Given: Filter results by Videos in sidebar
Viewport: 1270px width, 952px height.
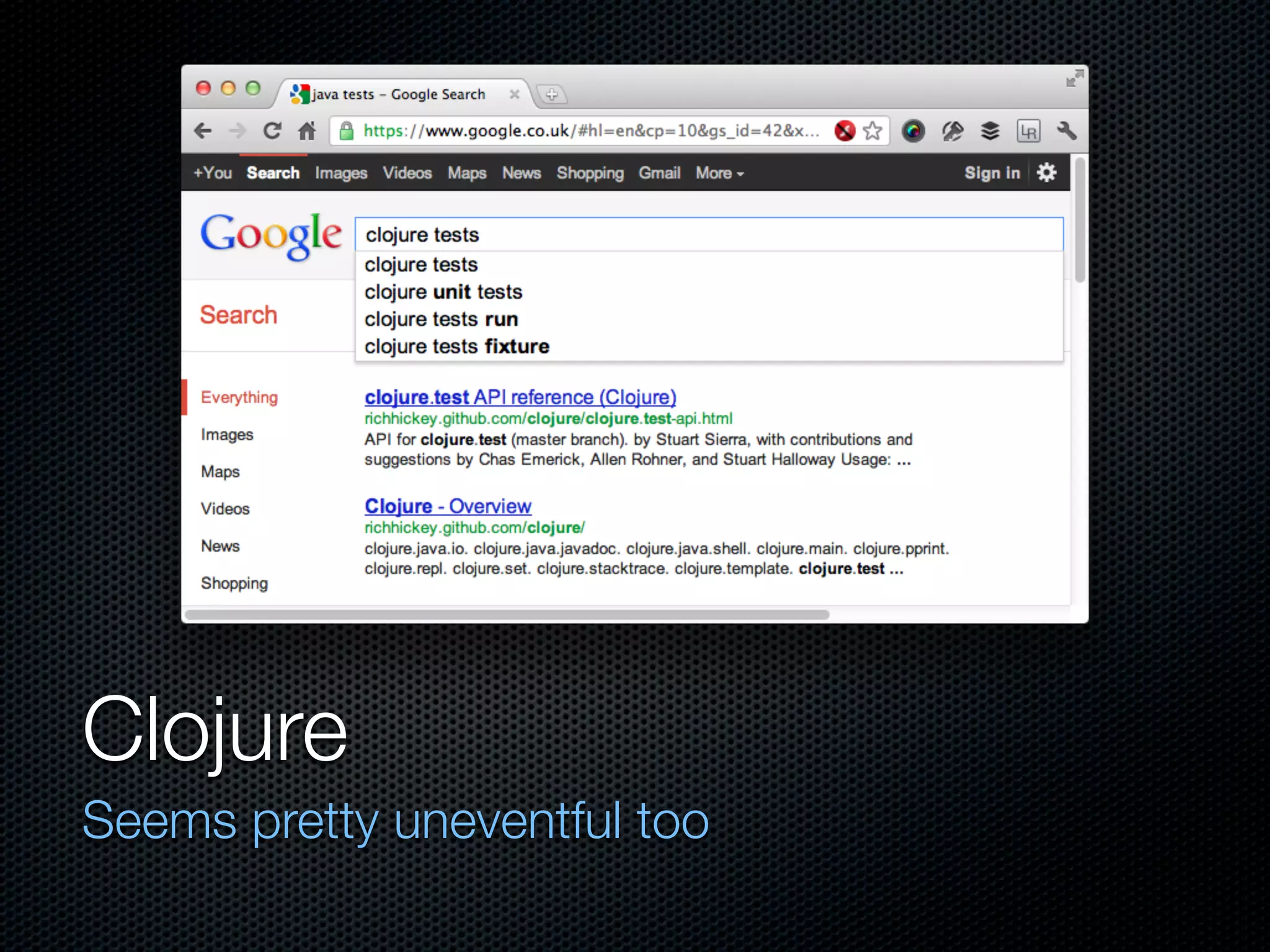Looking at the screenshot, I should tap(225, 509).
